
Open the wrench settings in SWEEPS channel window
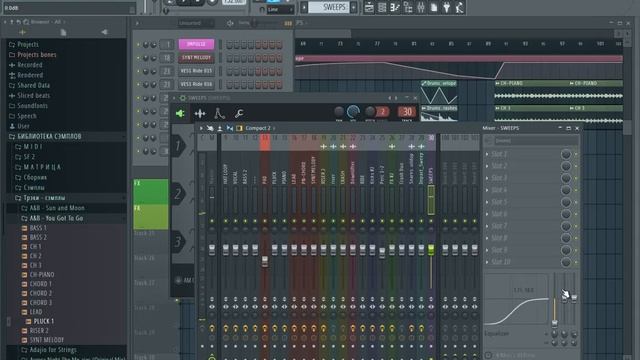[x=239, y=113]
